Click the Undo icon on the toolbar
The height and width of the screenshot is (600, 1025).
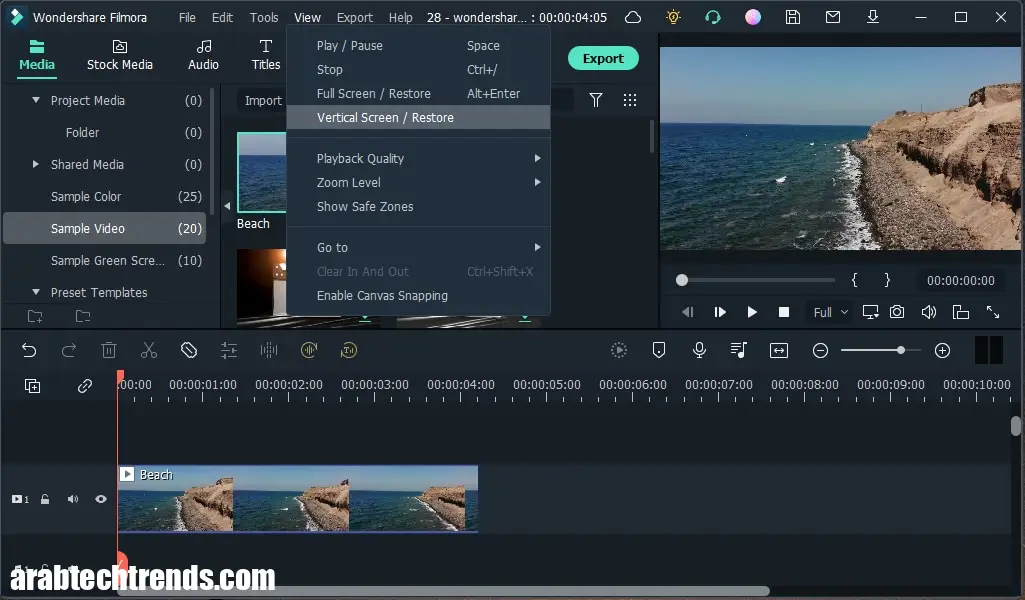(x=29, y=350)
